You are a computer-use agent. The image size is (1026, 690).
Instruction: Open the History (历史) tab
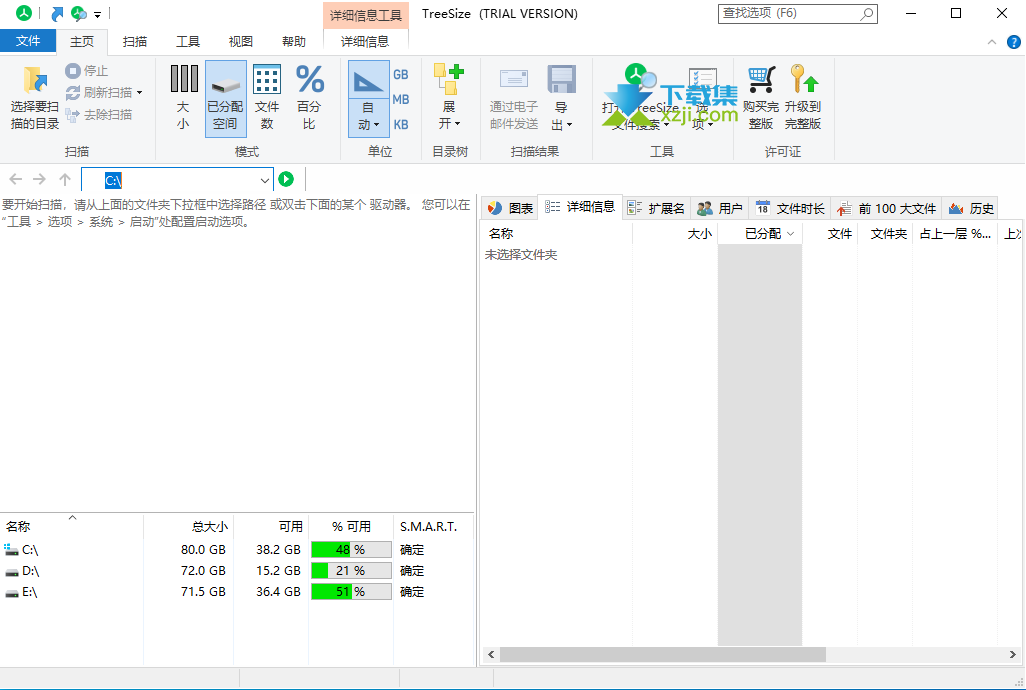[x=971, y=208]
